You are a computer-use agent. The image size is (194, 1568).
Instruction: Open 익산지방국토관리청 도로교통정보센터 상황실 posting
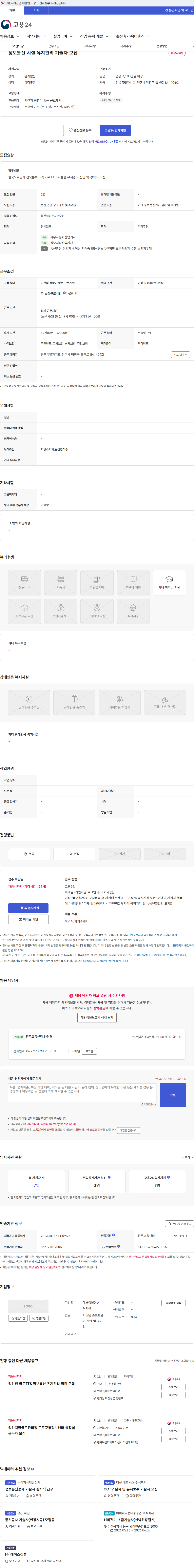[41, 1430]
